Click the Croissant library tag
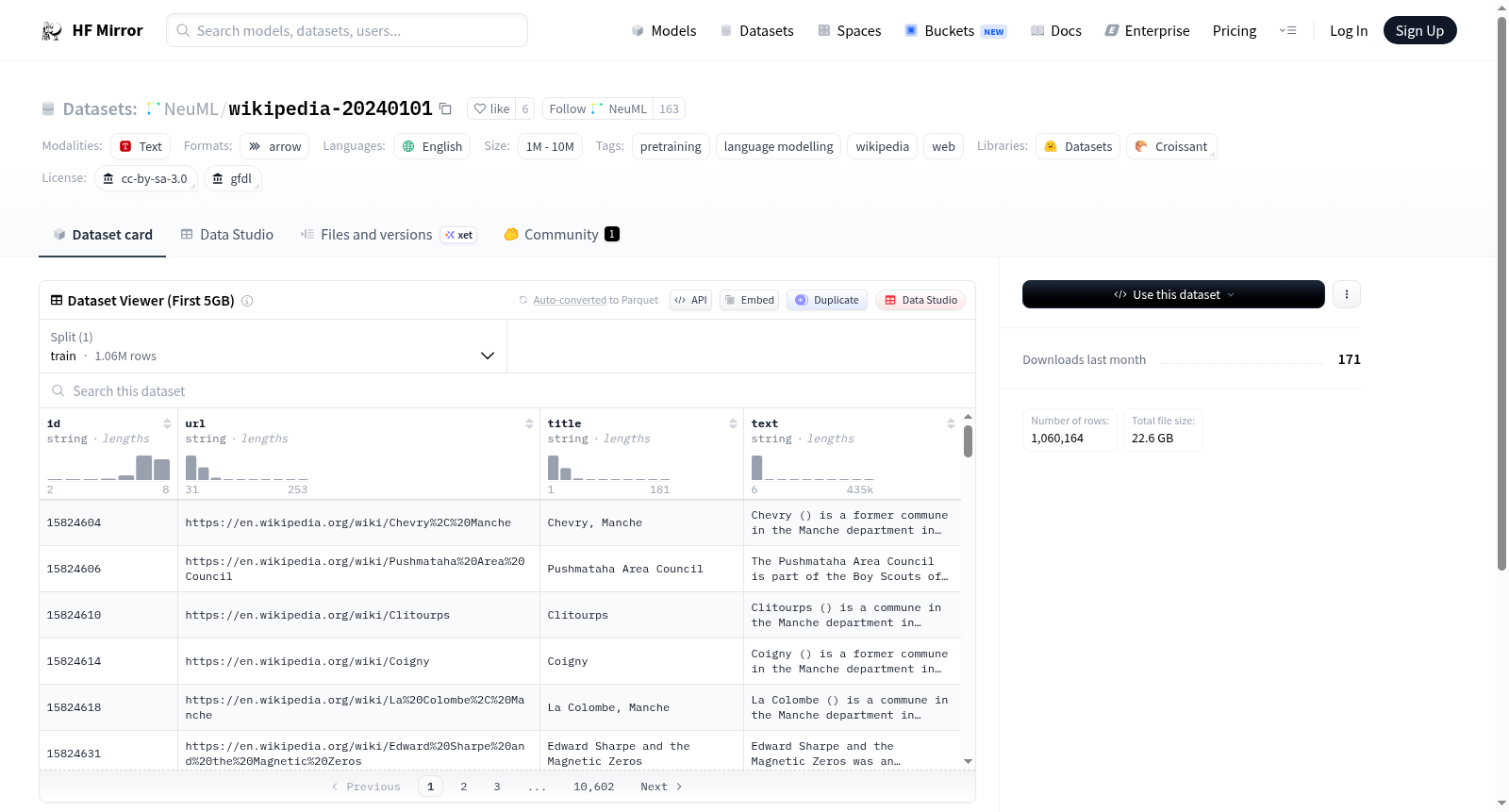Viewport: 1509px width, 812px height. (x=1171, y=146)
